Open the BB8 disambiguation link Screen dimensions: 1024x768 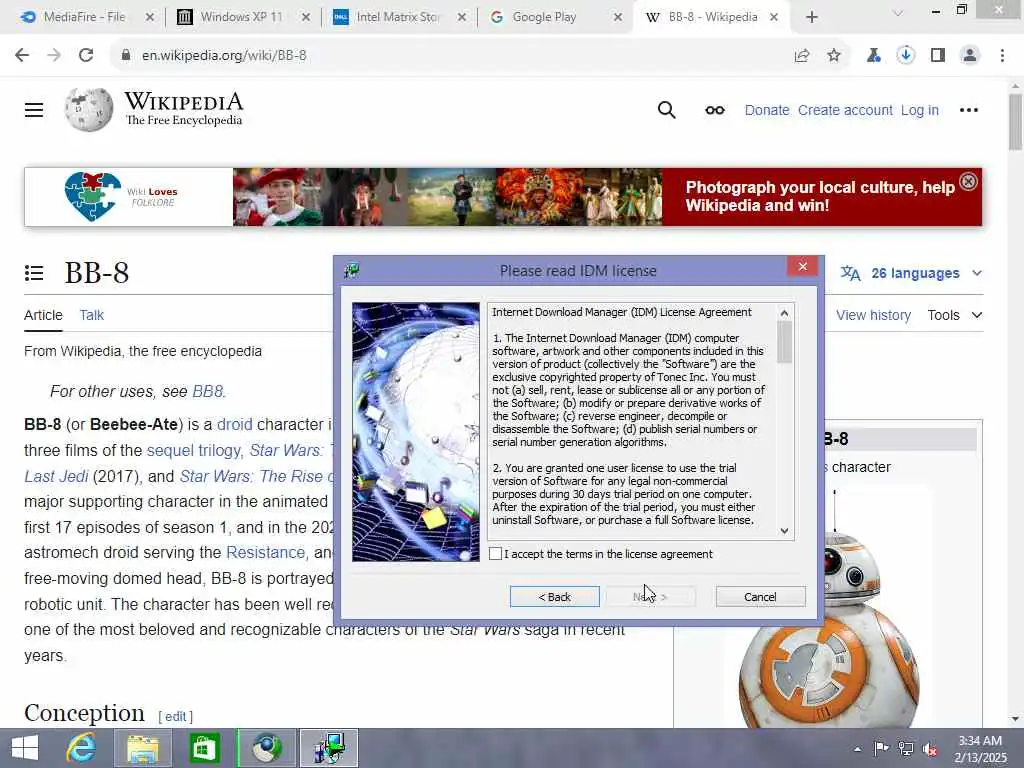(207, 391)
